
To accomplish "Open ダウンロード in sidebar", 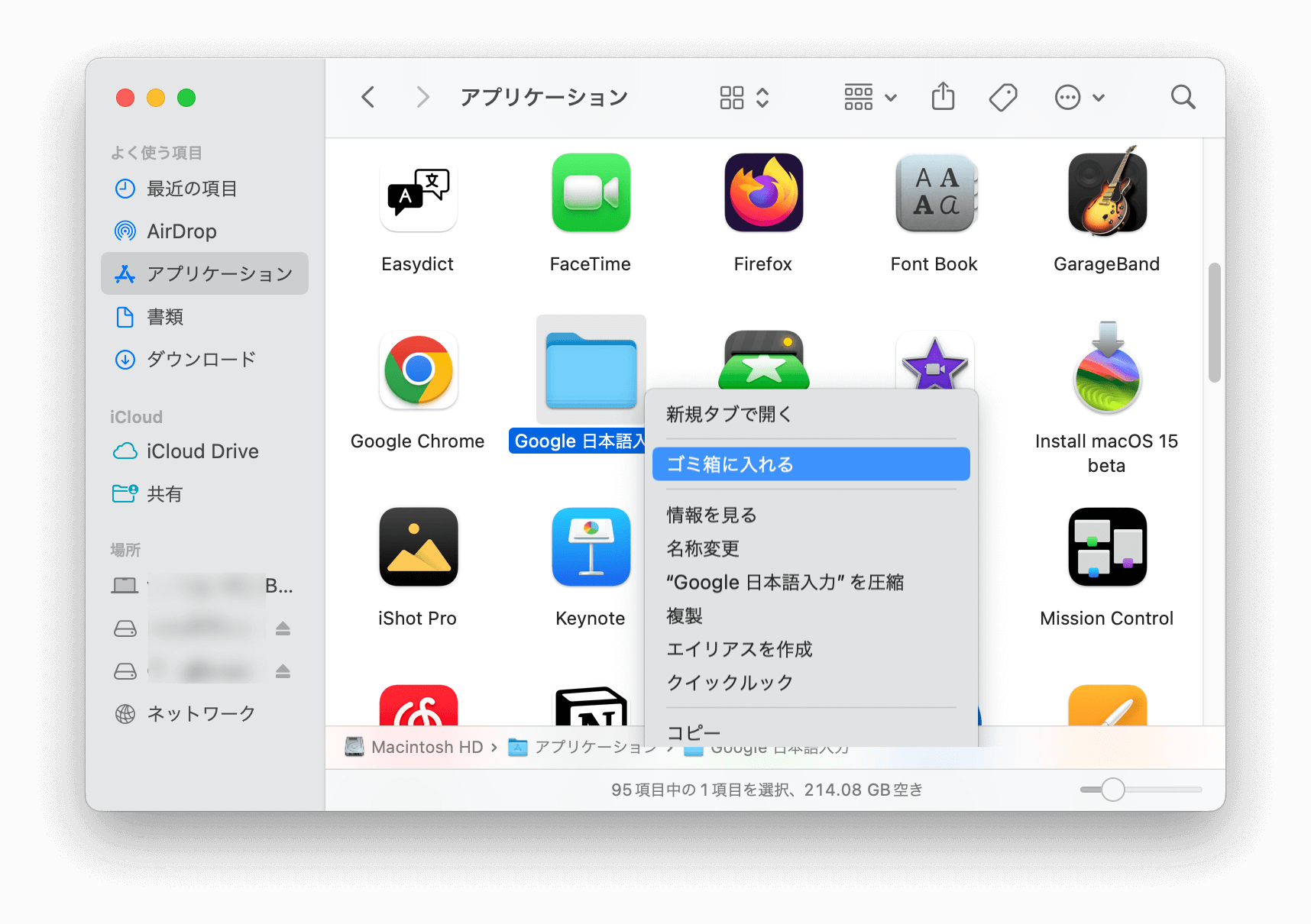I will pos(205,360).
